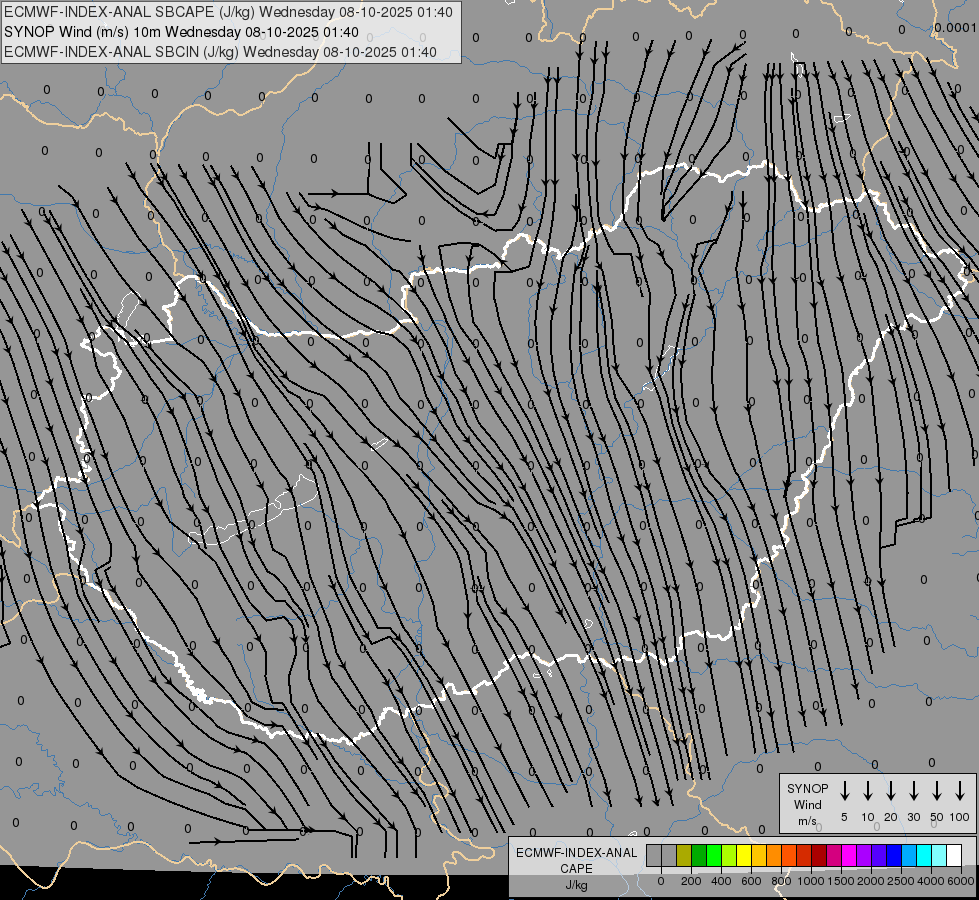
Task: Click the SBCAPE layer title line
Action: click(x=229, y=12)
